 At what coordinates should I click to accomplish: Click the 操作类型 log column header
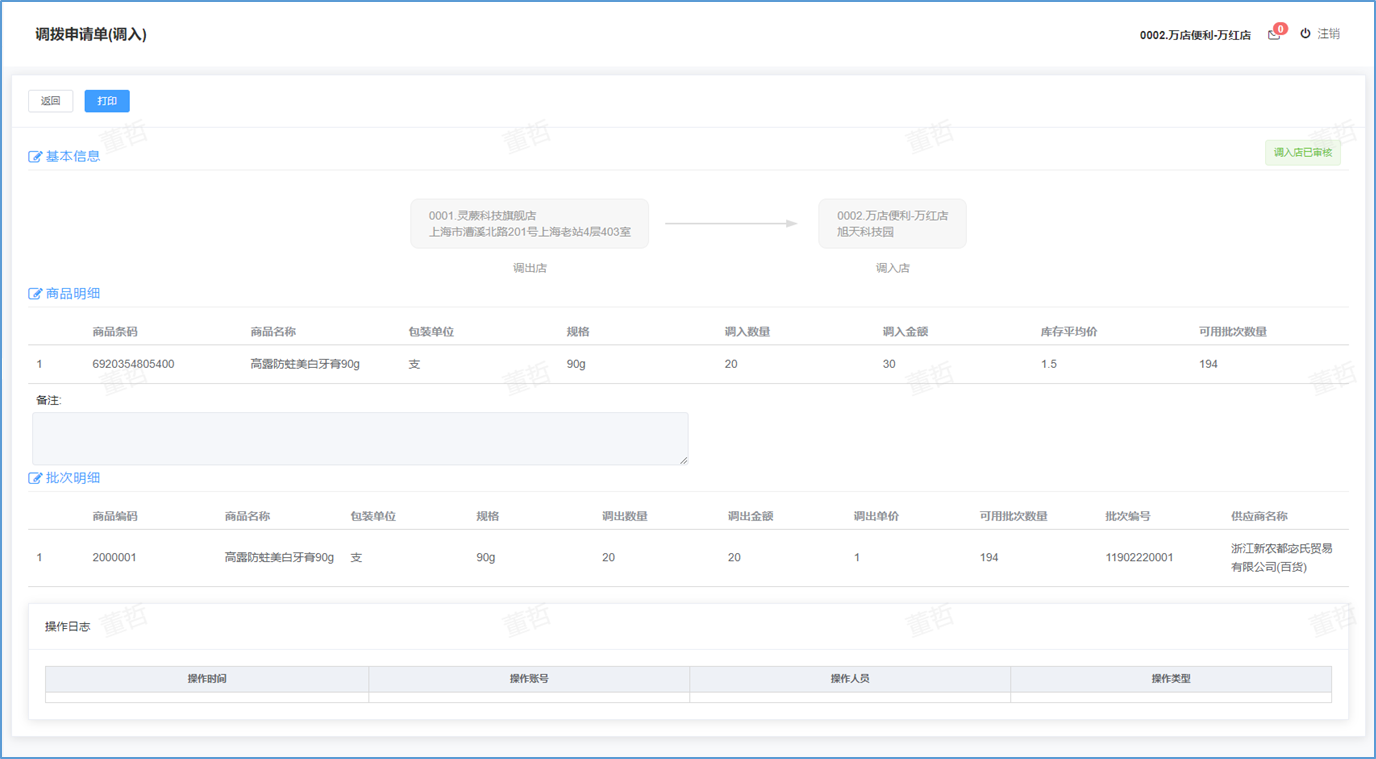[1170, 679]
